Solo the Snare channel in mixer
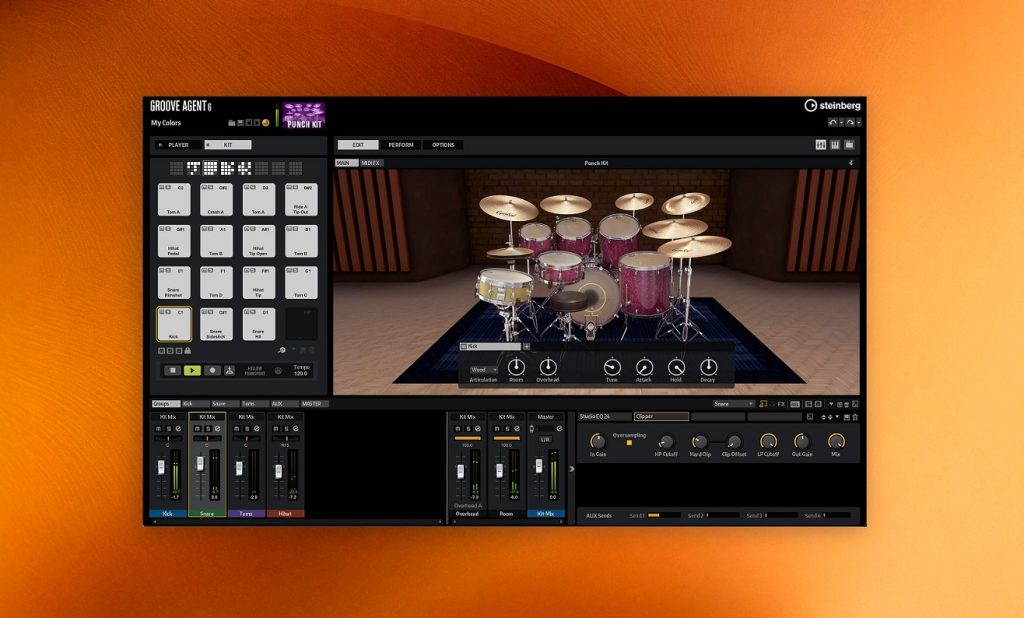1024x618 pixels. [207, 429]
